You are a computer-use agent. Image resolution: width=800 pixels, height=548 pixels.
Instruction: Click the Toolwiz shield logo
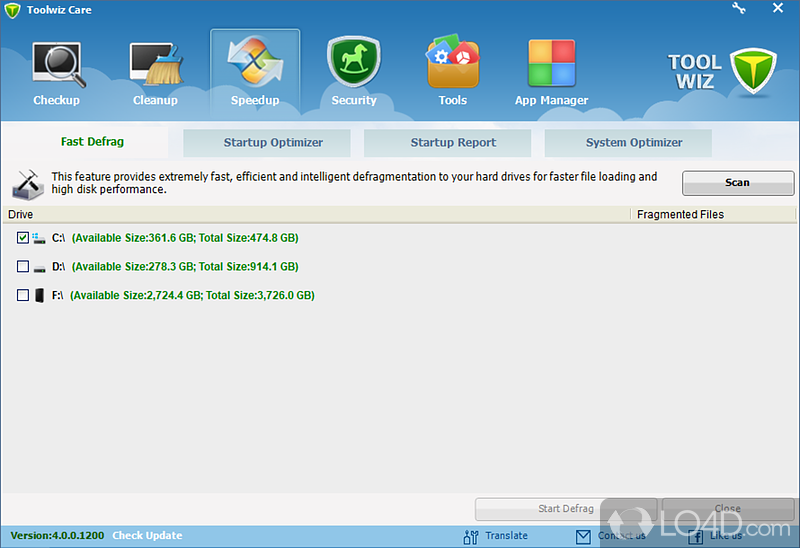(753, 71)
